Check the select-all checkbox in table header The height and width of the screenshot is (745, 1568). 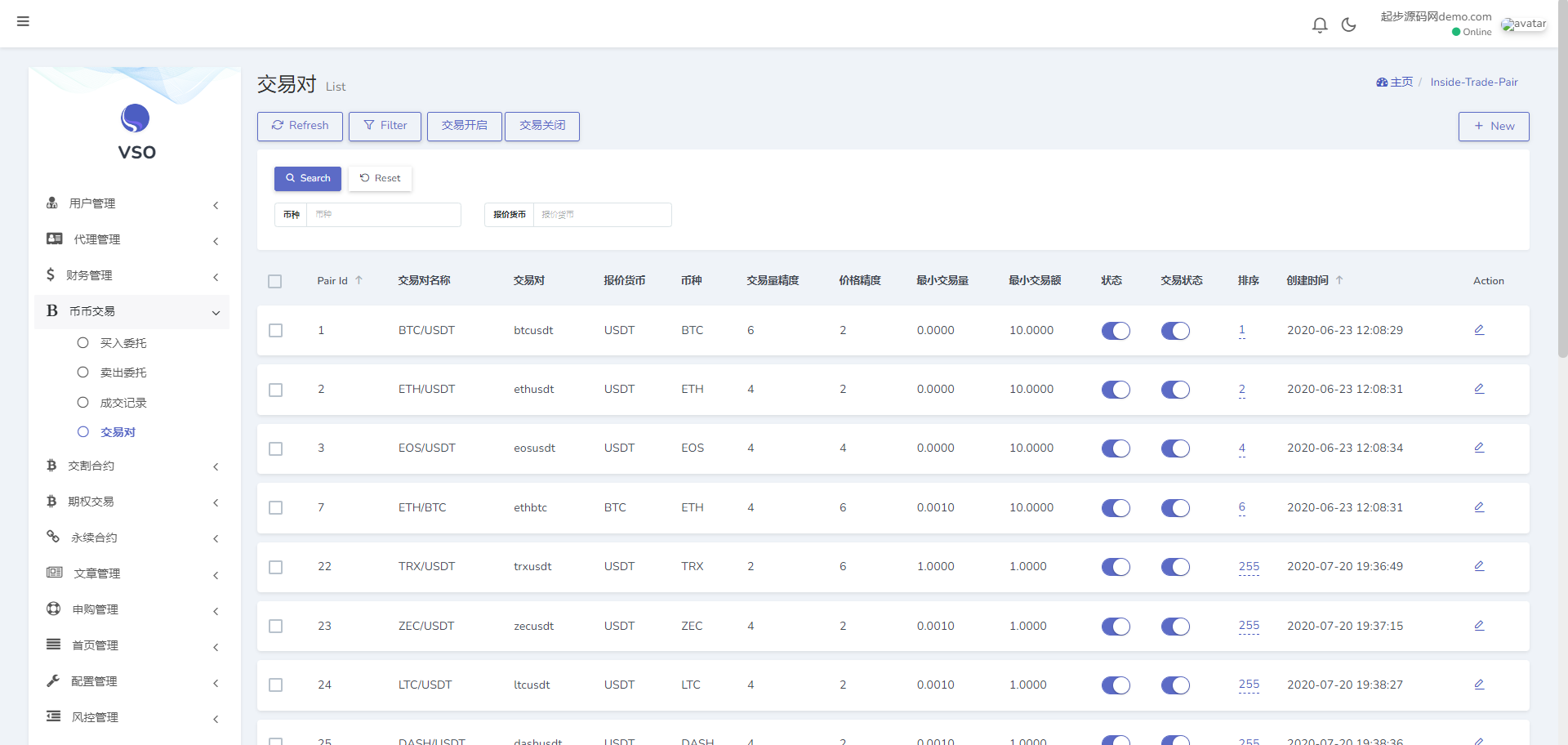(x=275, y=282)
